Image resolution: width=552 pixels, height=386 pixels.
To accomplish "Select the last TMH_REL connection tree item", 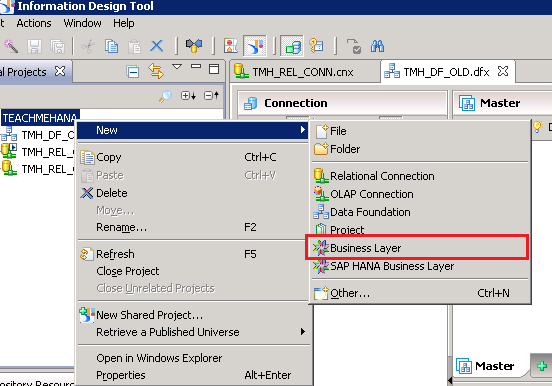I will click(38, 169).
